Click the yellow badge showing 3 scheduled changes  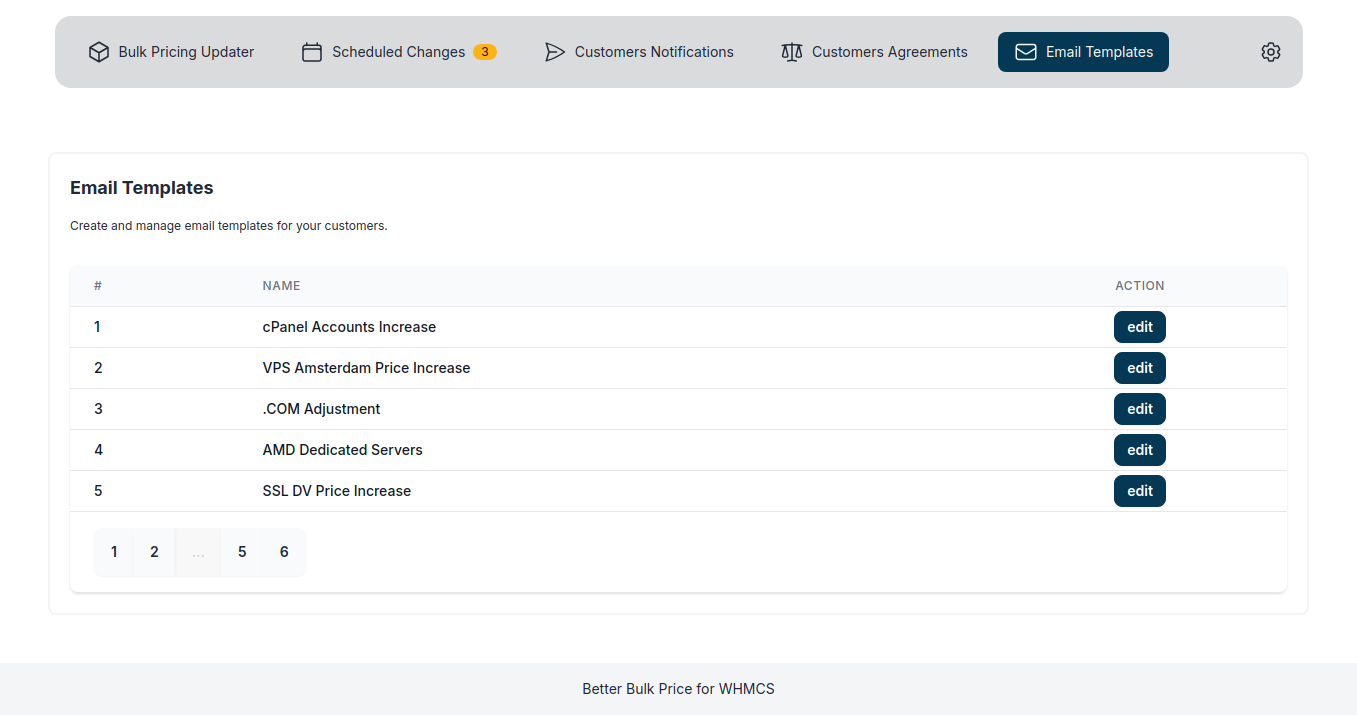pyautogui.click(x=484, y=51)
